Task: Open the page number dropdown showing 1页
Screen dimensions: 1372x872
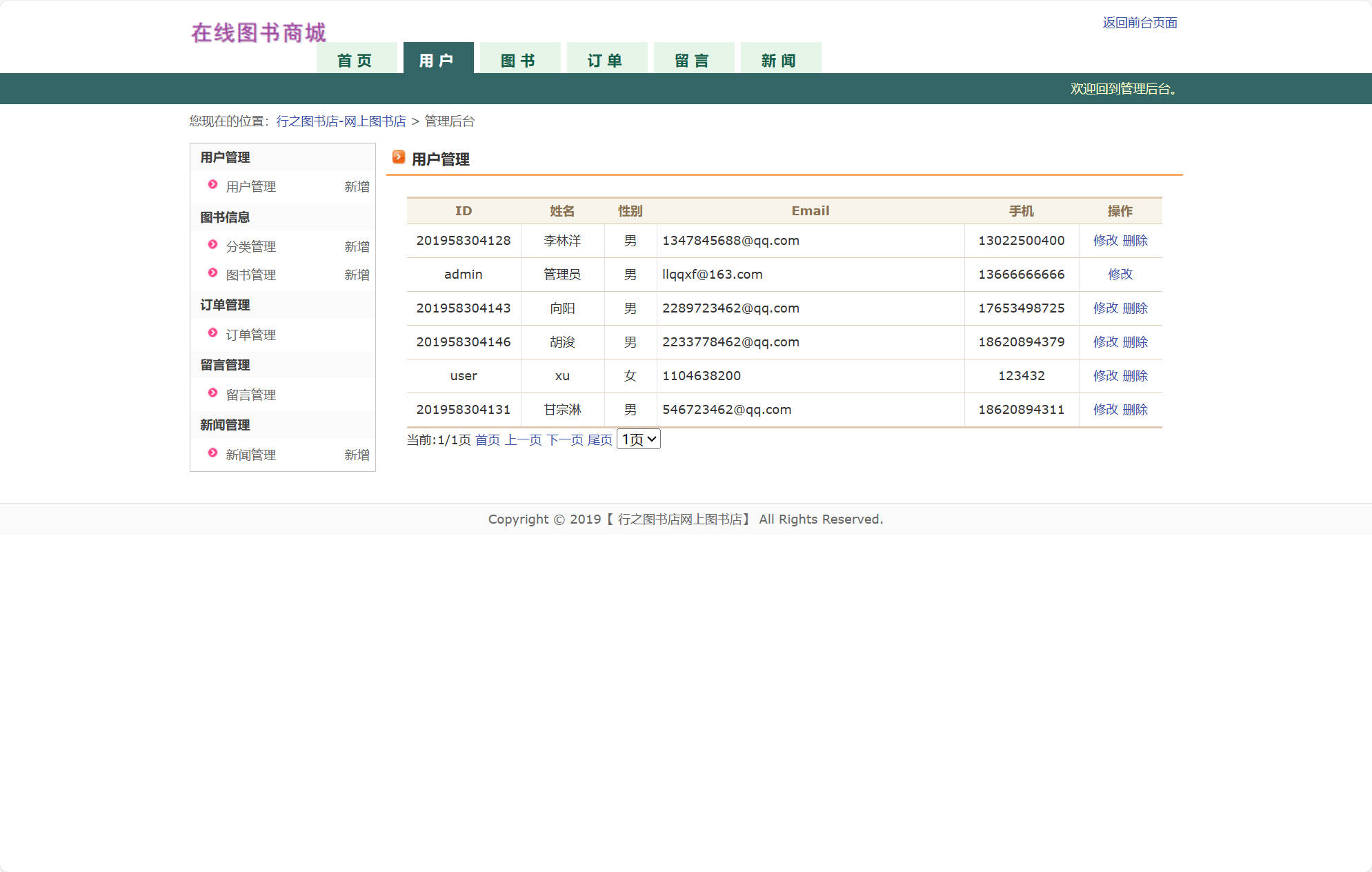Action: (638, 439)
